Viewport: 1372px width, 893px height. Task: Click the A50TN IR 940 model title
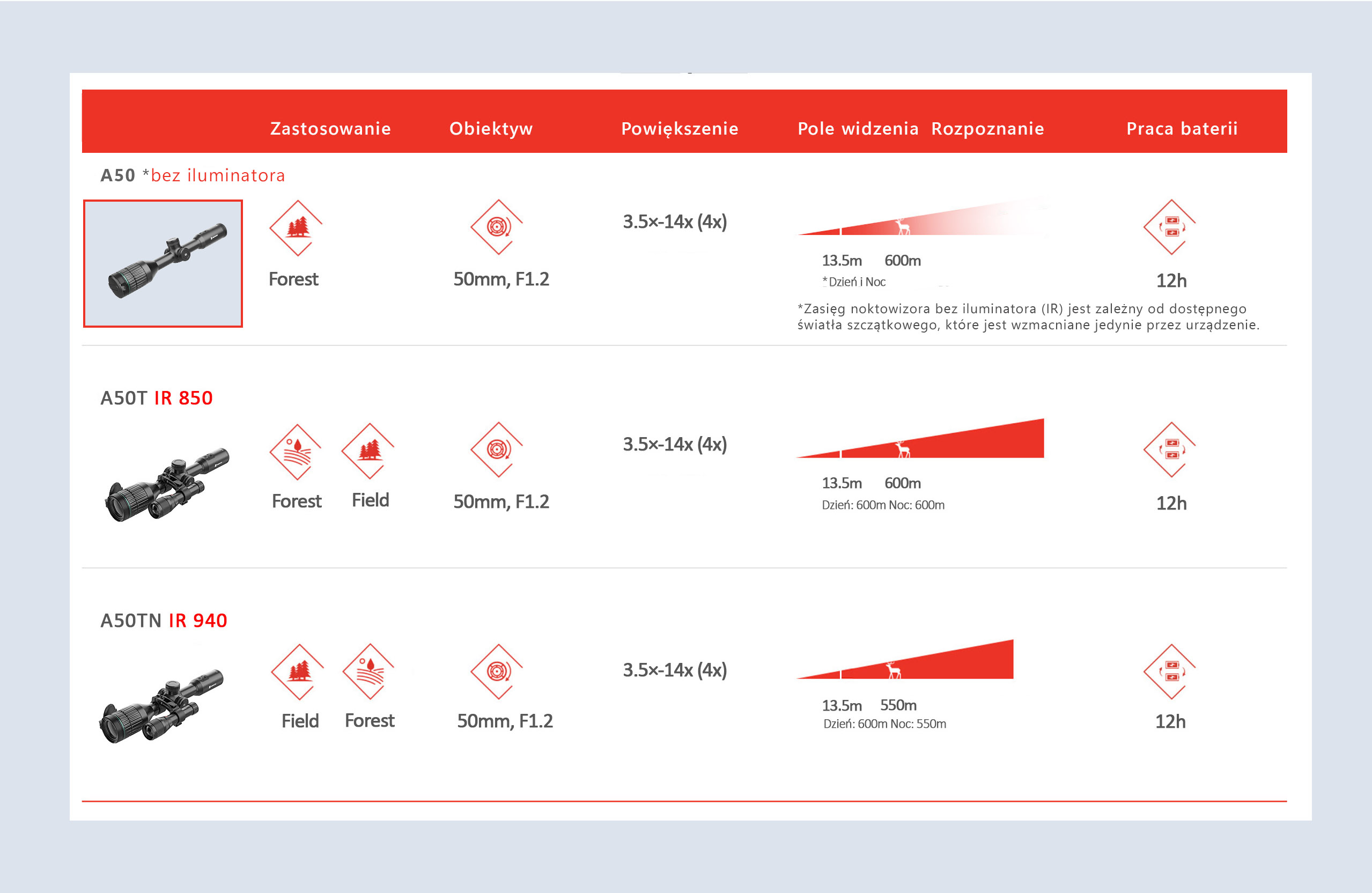164,621
